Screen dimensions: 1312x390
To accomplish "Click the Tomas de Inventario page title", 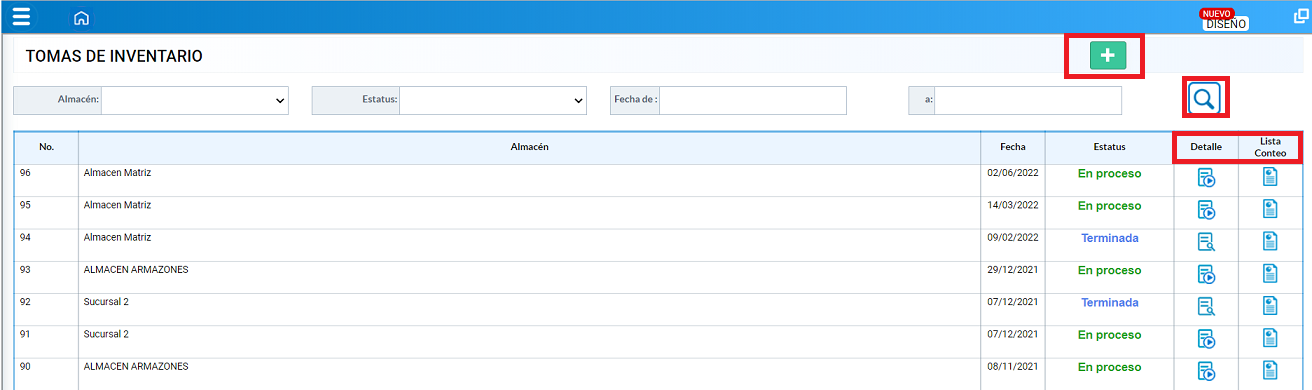I will [x=114, y=57].
